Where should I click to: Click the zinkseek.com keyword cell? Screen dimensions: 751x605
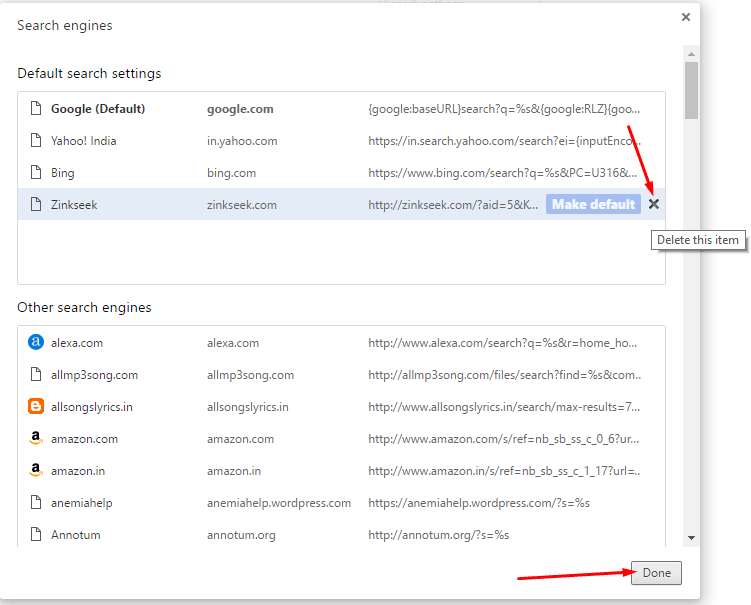pos(241,205)
